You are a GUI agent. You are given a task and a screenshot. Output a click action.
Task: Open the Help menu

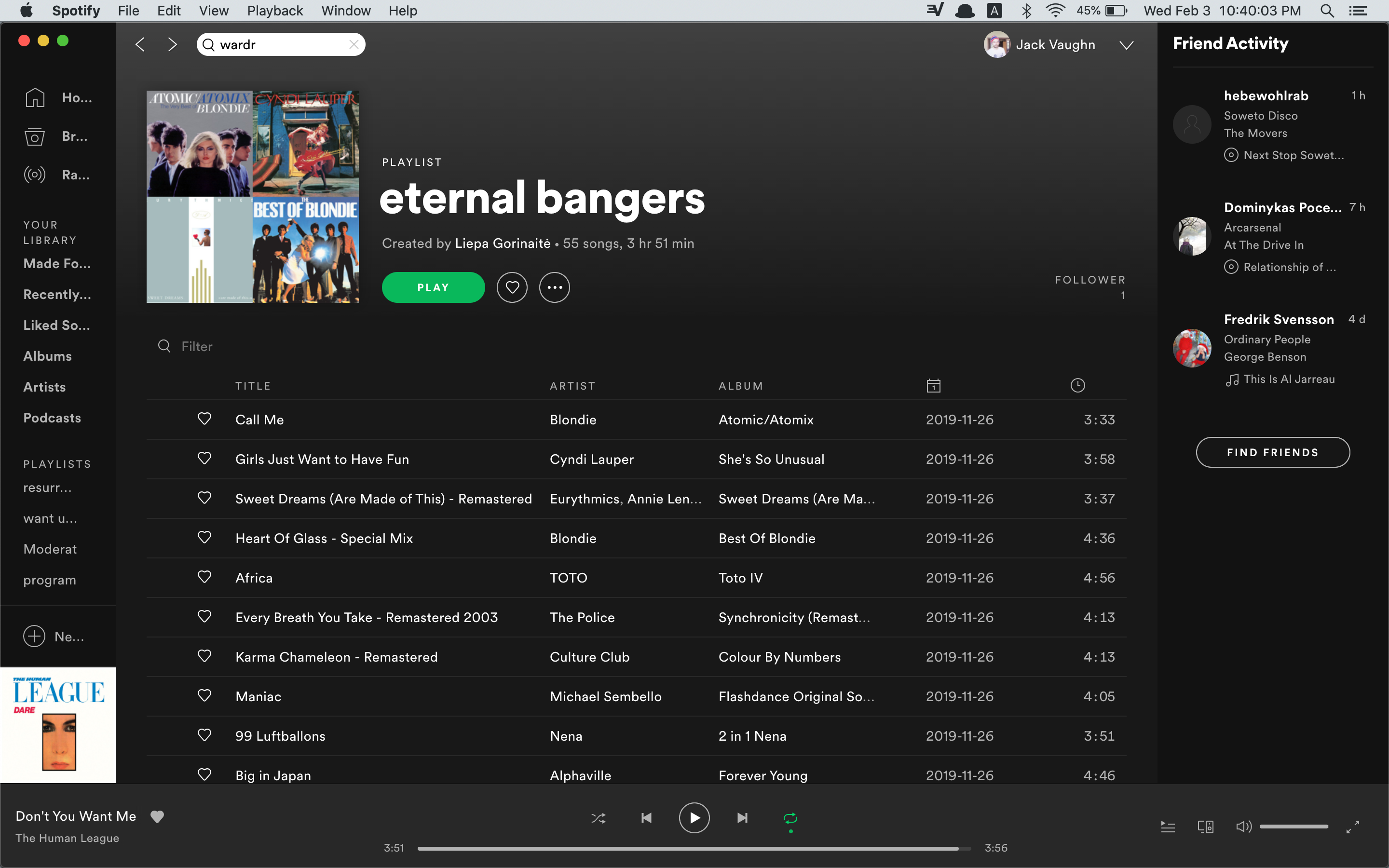[403, 11]
